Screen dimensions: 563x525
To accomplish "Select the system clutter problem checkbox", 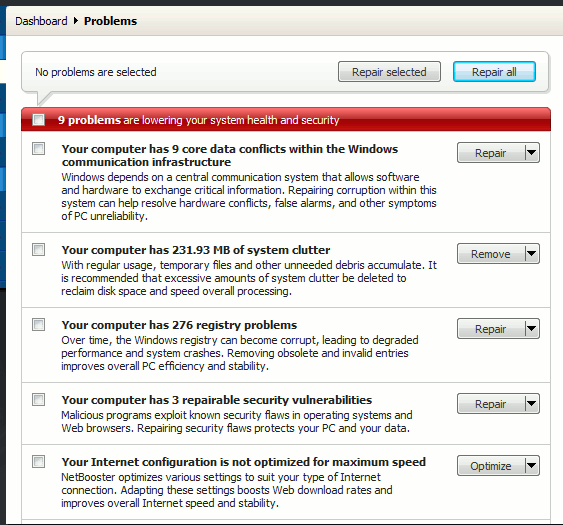I will (38, 249).
